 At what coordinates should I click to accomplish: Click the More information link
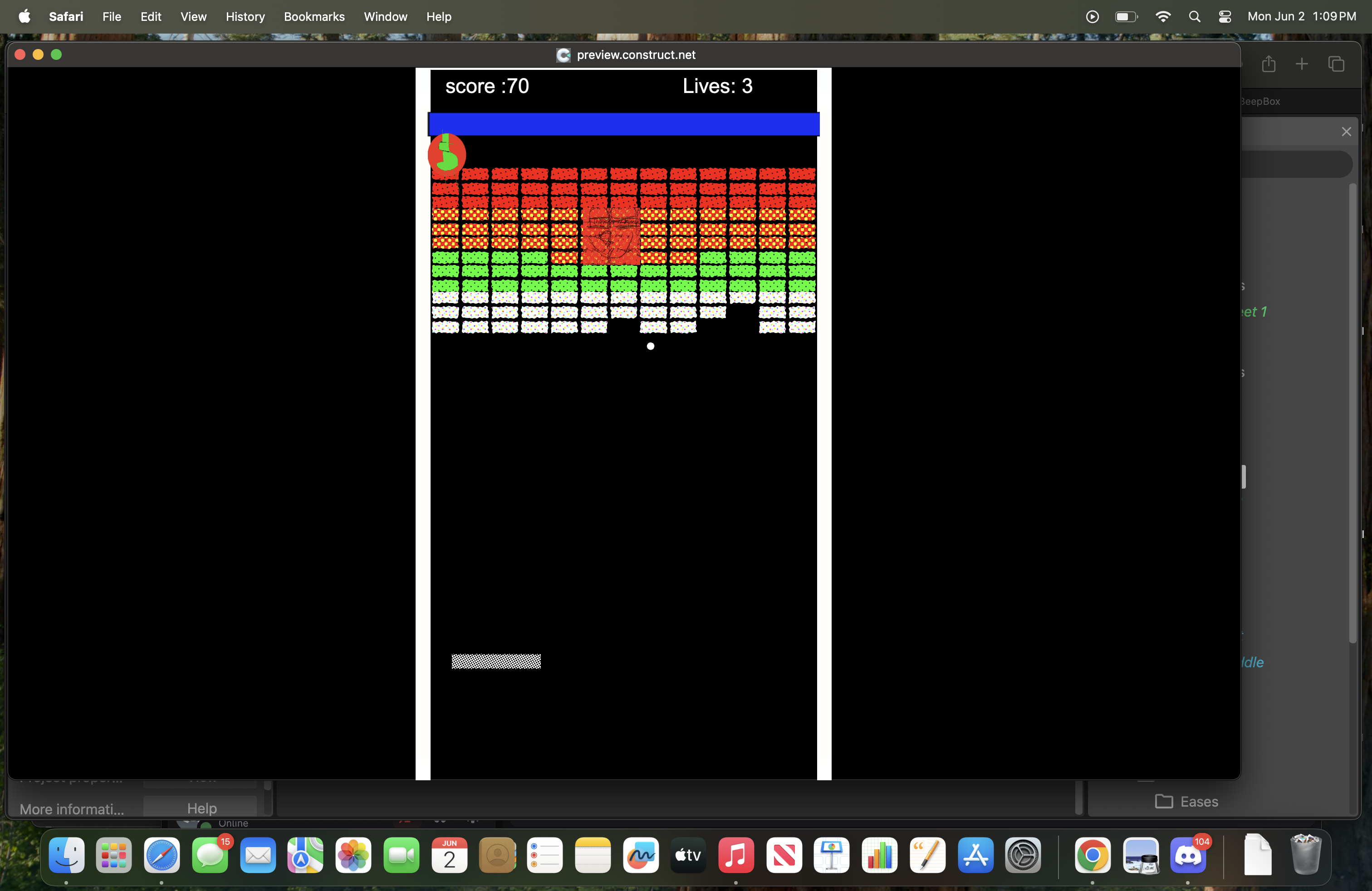[x=72, y=809]
